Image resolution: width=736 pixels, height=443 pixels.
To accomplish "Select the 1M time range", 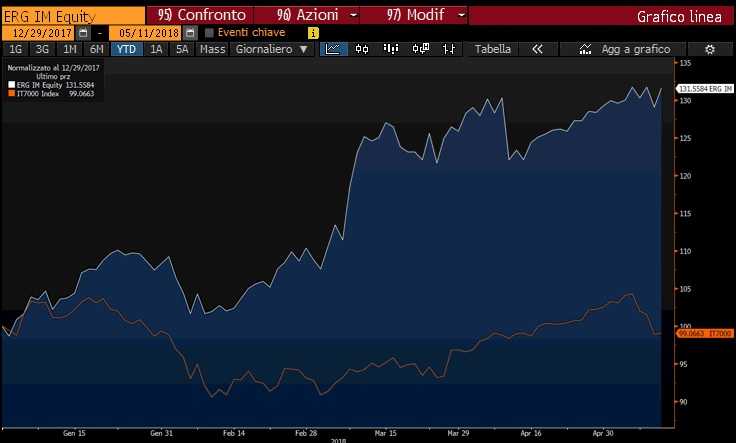I will click(x=69, y=49).
